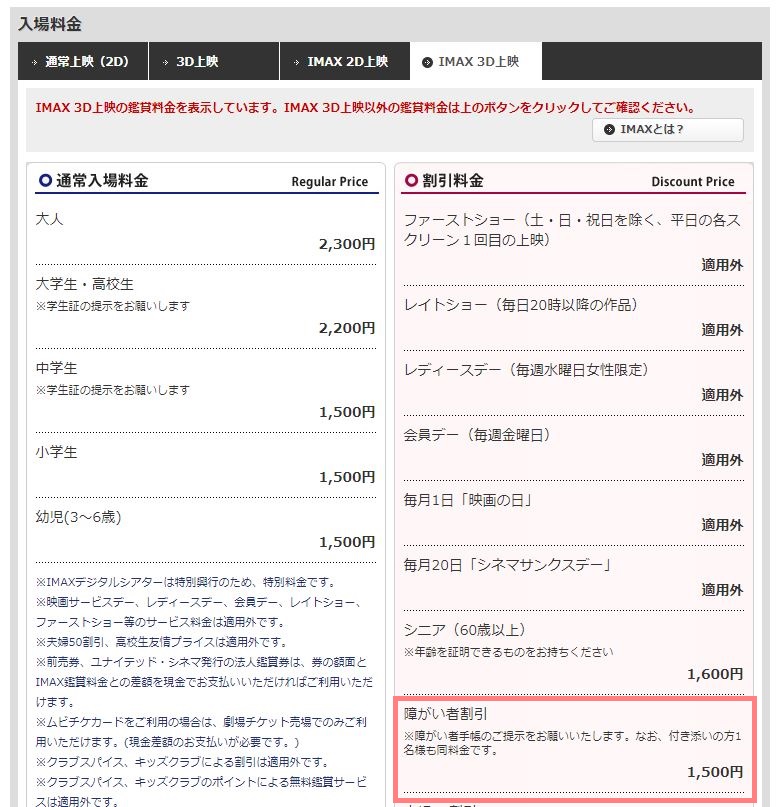The image size is (781, 807).
Task: Click arrow icon on IMAX 2D上映 tab
Action: [295, 62]
